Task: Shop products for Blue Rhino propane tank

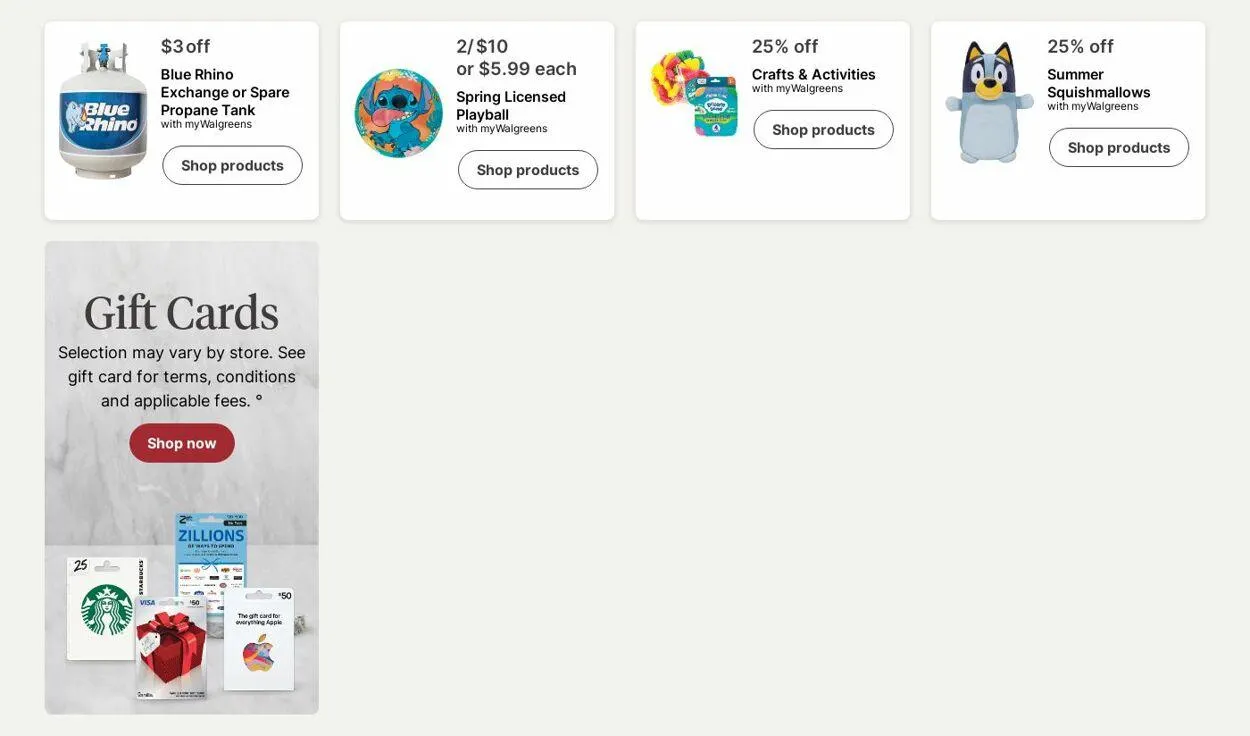Action: tap(232, 165)
